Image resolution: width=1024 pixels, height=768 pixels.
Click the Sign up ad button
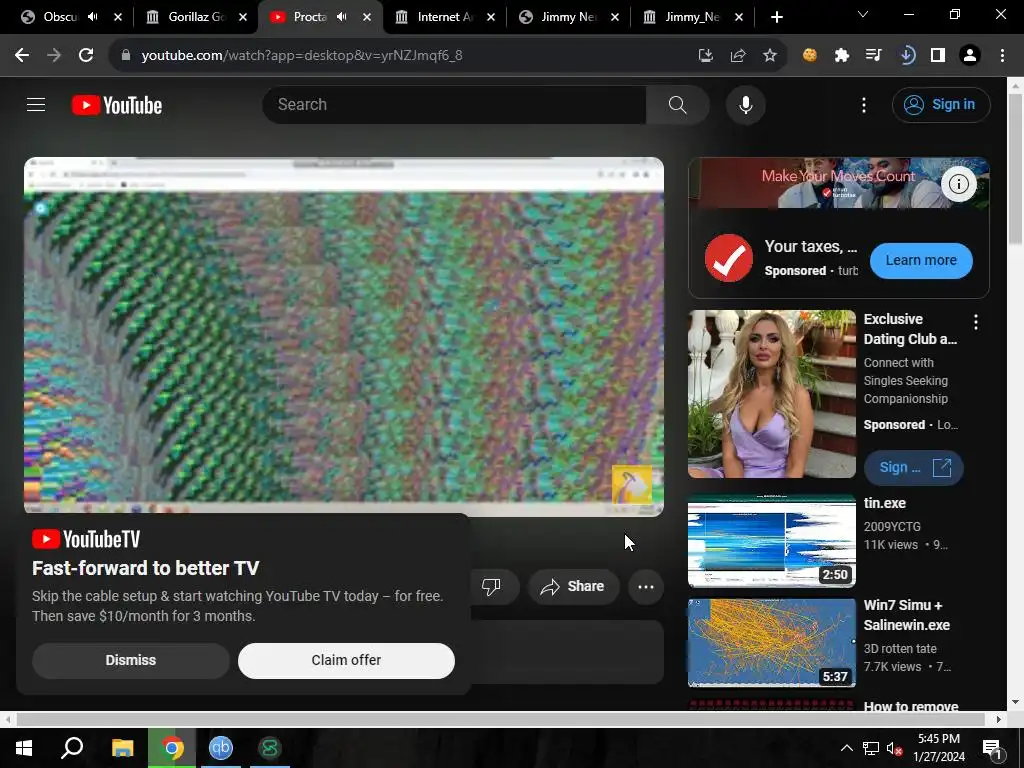[913, 468]
